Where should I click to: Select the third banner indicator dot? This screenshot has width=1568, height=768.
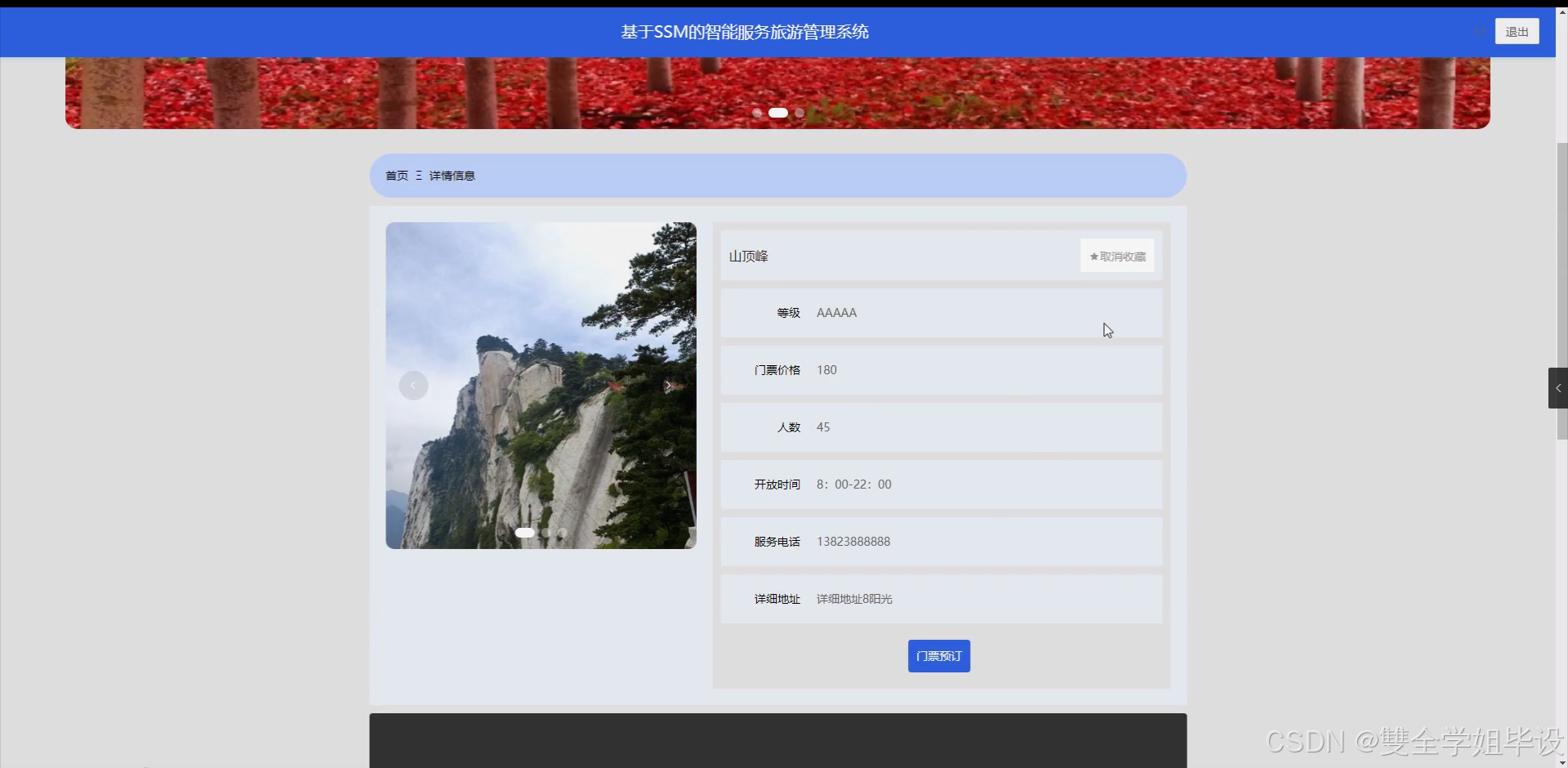800,113
